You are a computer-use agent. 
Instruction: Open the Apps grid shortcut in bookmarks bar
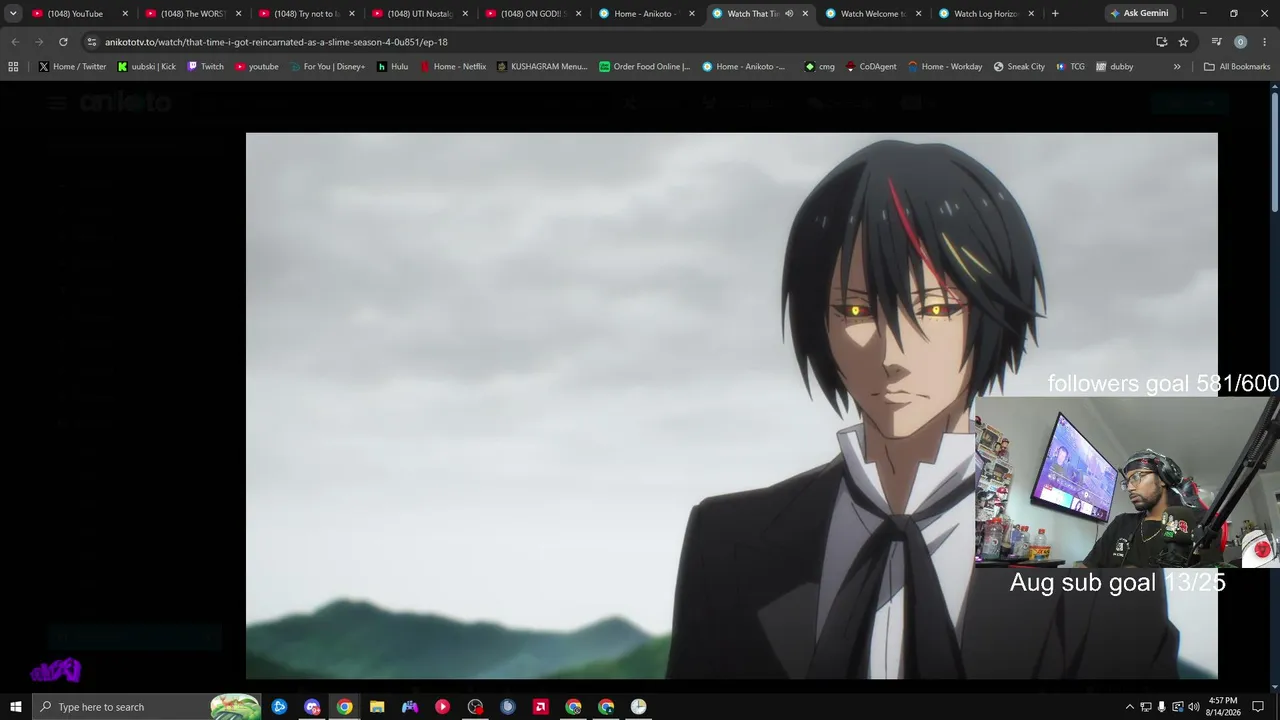pyautogui.click(x=13, y=67)
